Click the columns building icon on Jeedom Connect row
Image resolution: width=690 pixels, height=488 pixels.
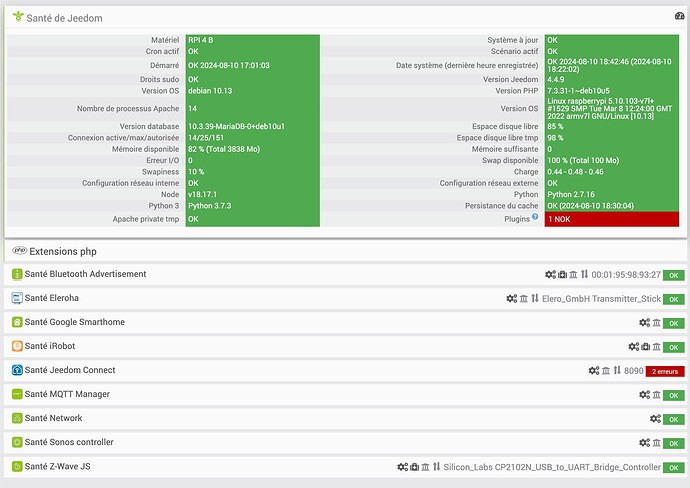click(x=606, y=371)
